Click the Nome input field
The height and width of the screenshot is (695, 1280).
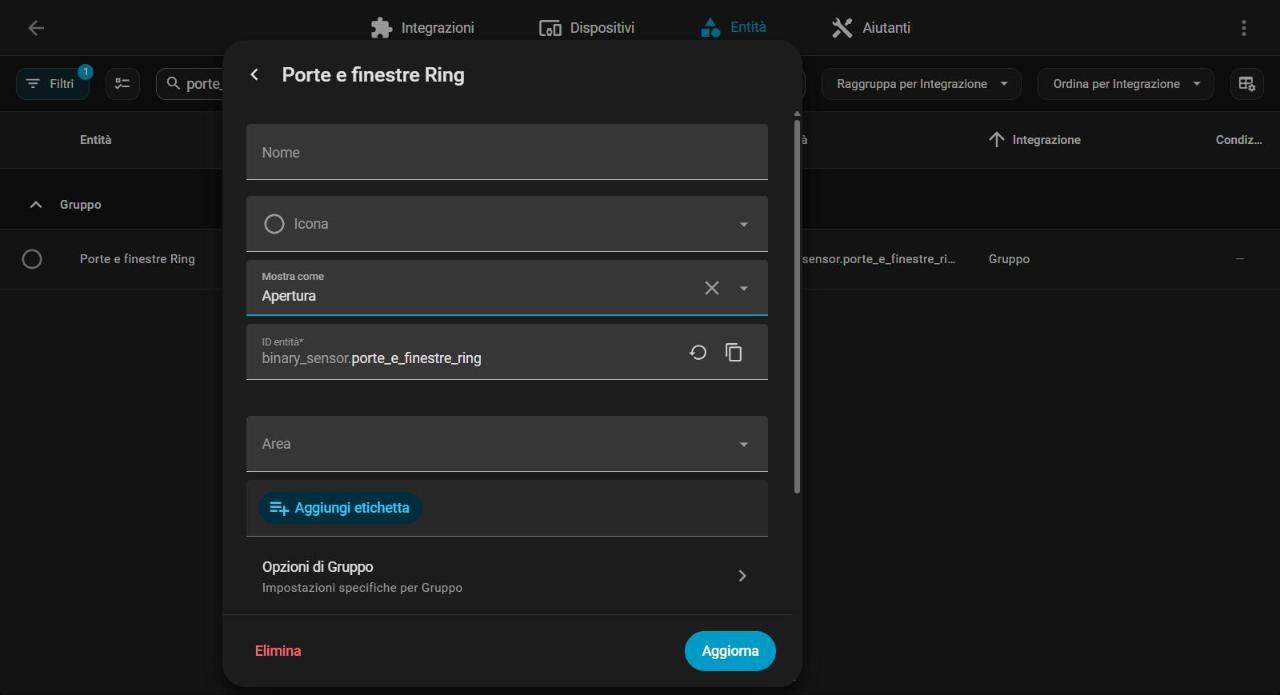pyautogui.click(x=507, y=152)
